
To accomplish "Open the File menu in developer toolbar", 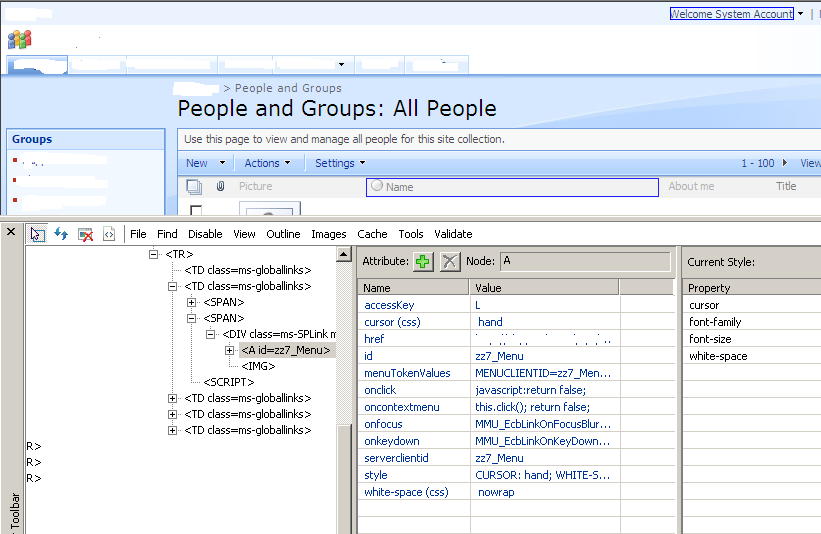I will (138, 234).
